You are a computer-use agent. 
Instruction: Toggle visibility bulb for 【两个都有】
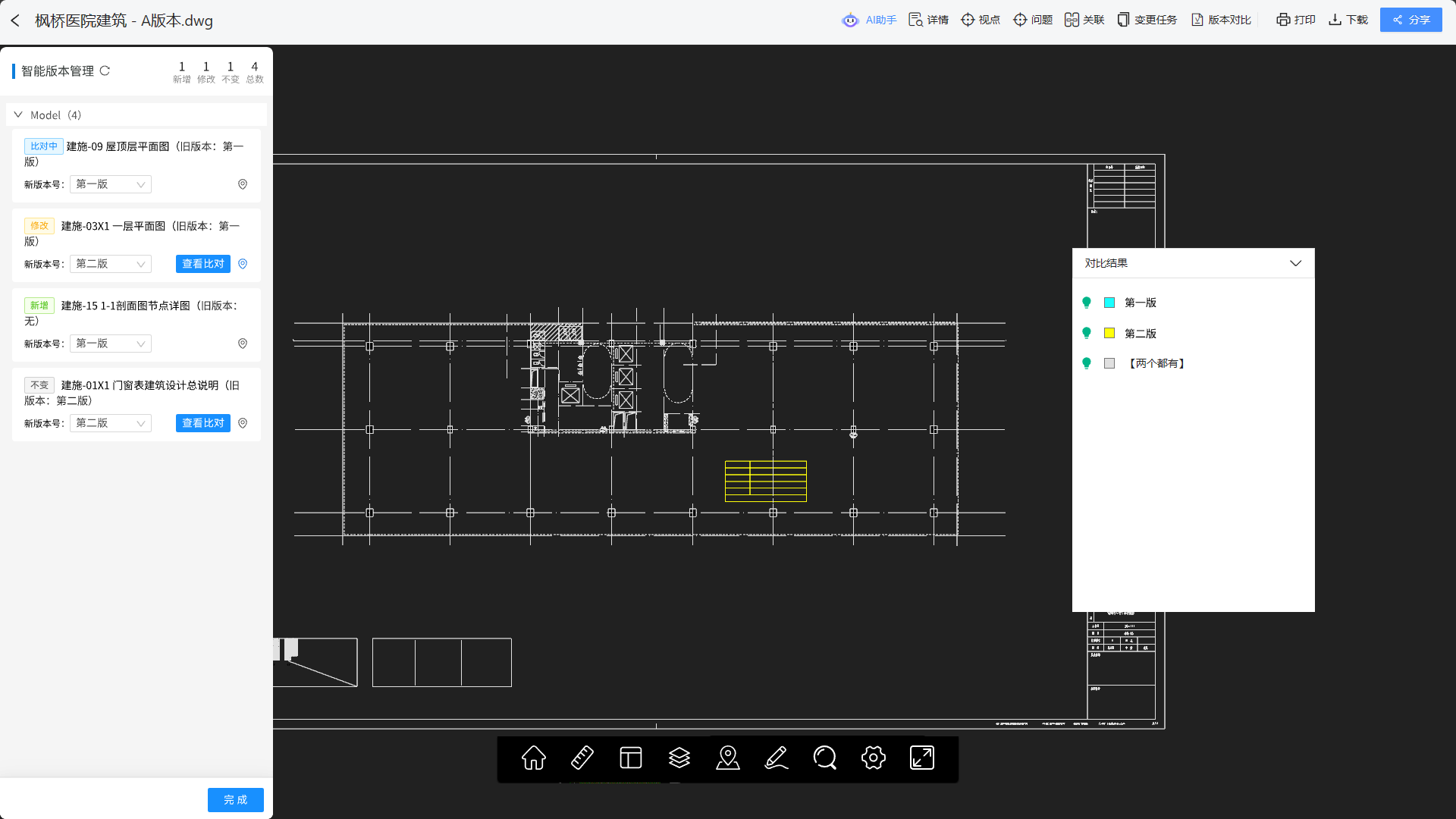(x=1087, y=363)
